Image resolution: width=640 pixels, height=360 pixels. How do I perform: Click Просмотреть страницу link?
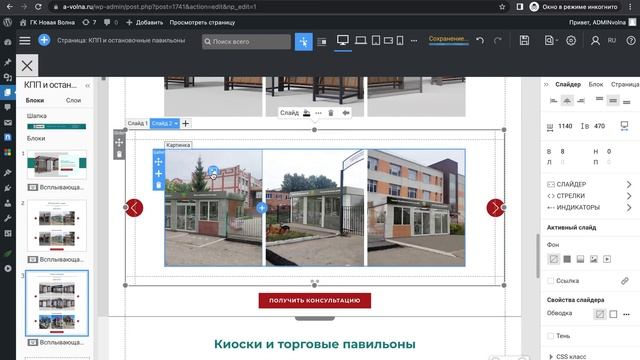[x=202, y=22]
